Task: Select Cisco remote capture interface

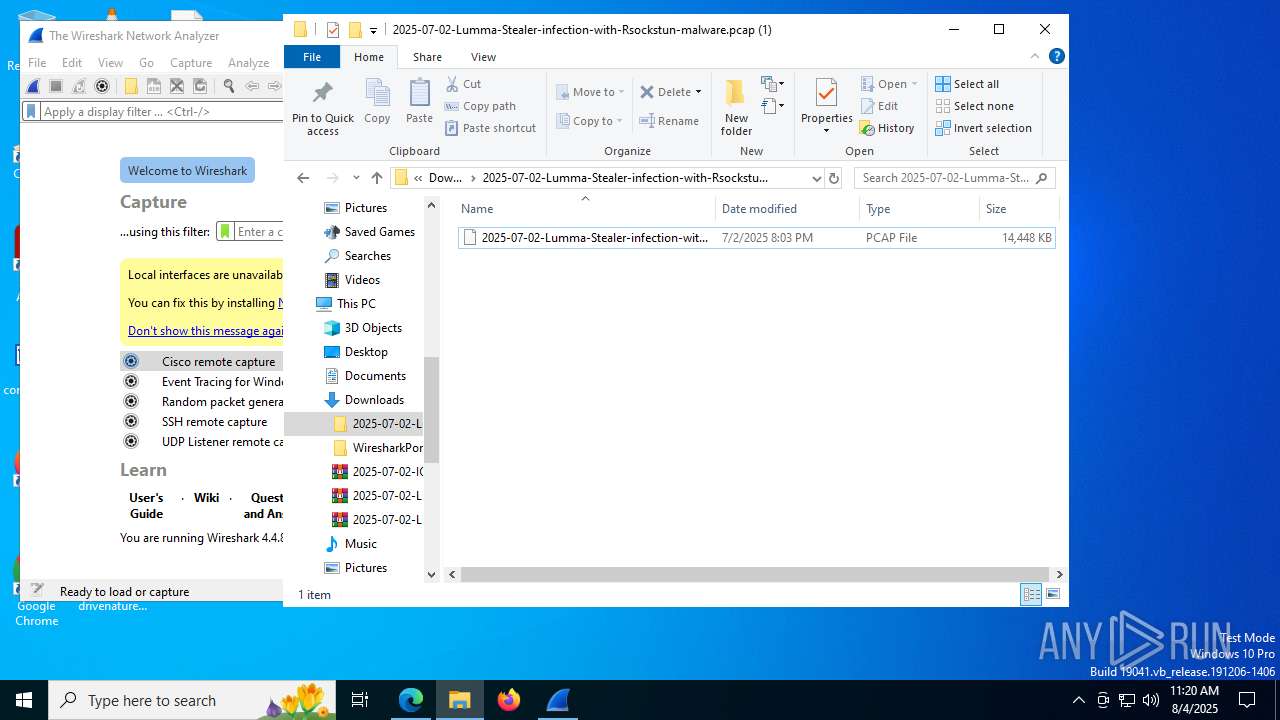Action: point(202,361)
